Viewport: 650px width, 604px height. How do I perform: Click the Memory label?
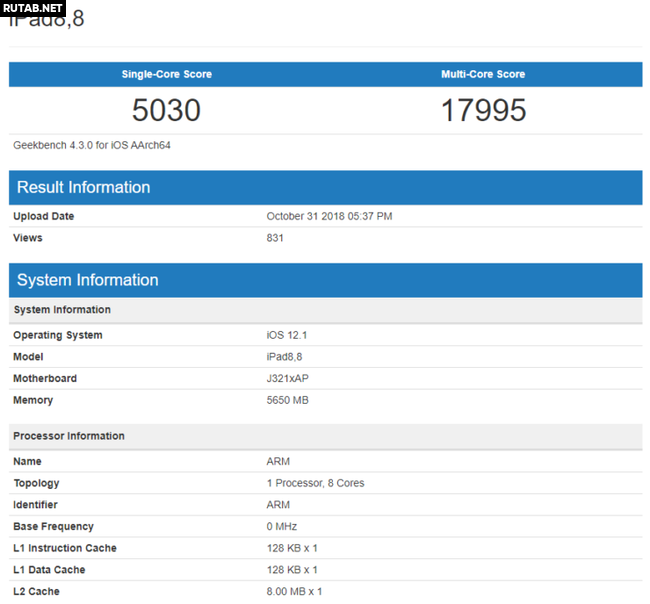pyautogui.click(x=33, y=400)
